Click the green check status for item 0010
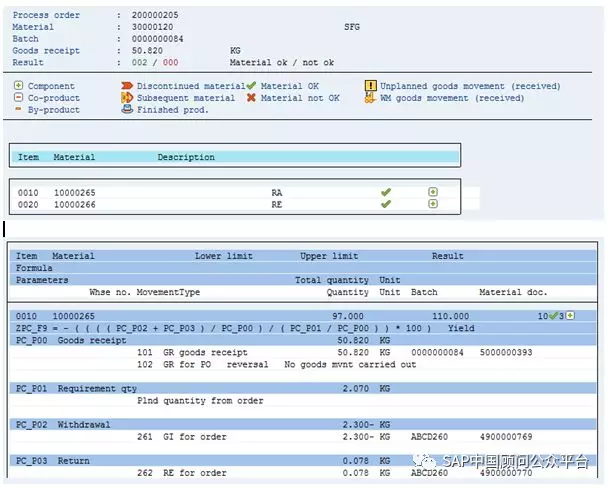Viewport: 609px width, 488px height. click(386, 192)
